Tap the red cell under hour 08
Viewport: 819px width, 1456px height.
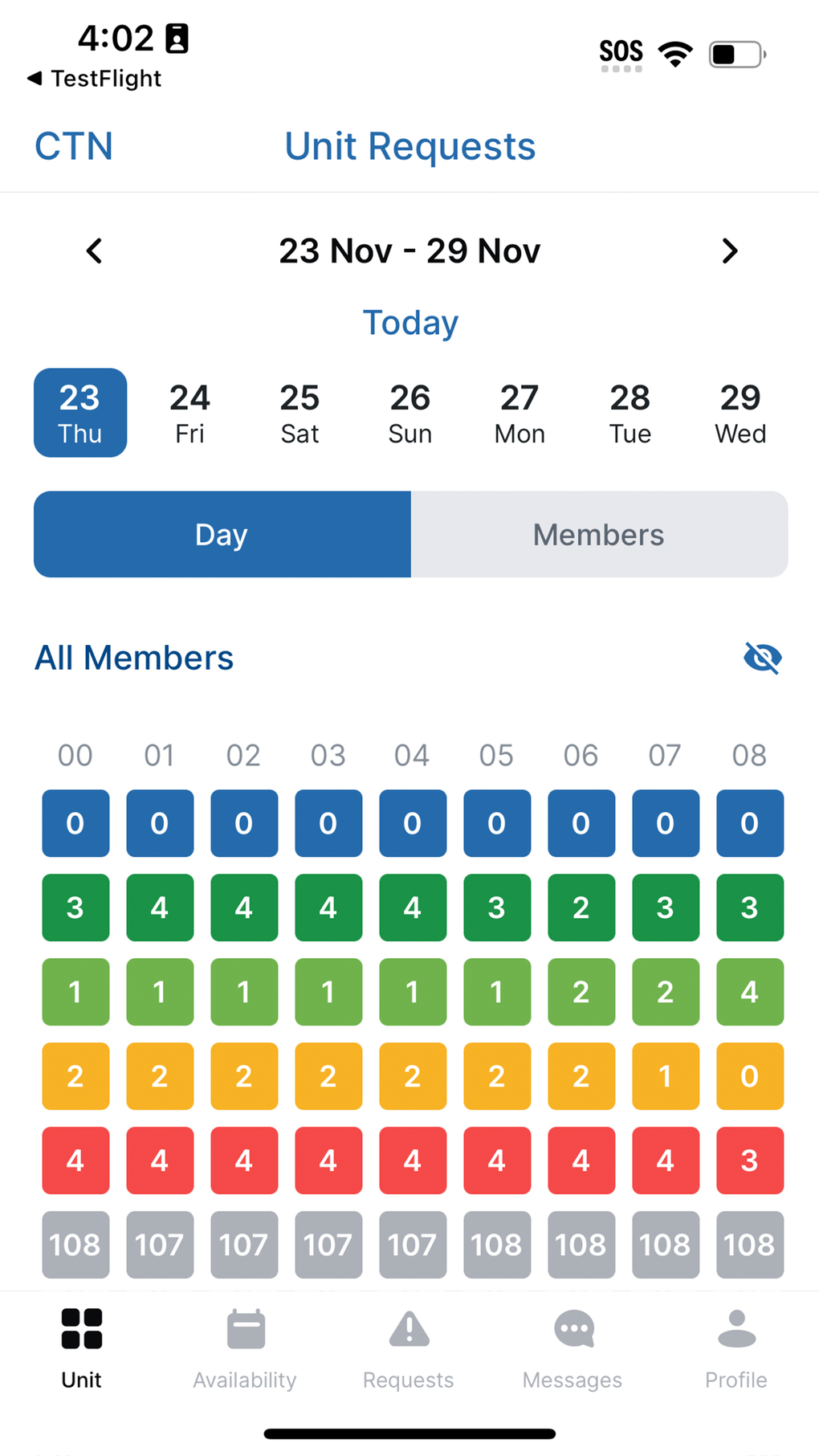point(749,1160)
